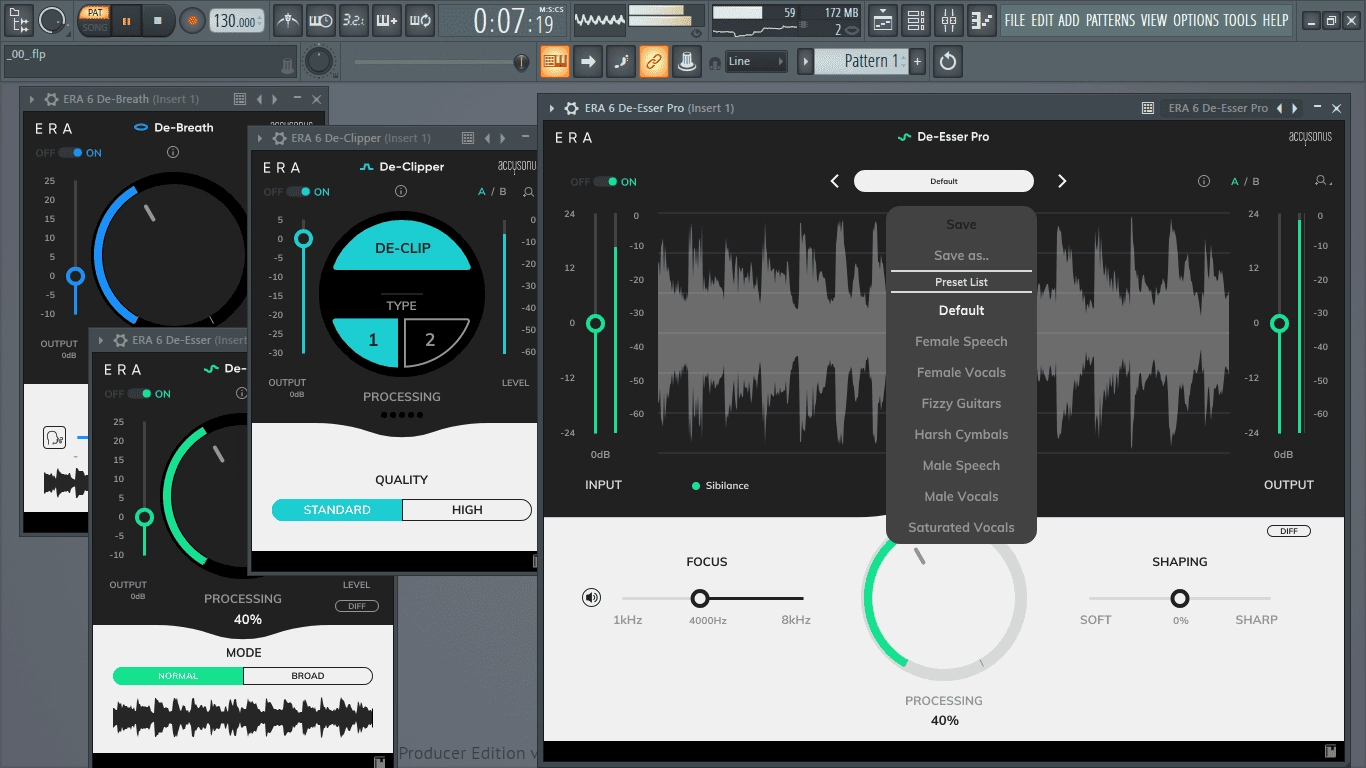Click the De-Breath info icon
Viewport: 1366px width, 768px height.
(173, 152)
